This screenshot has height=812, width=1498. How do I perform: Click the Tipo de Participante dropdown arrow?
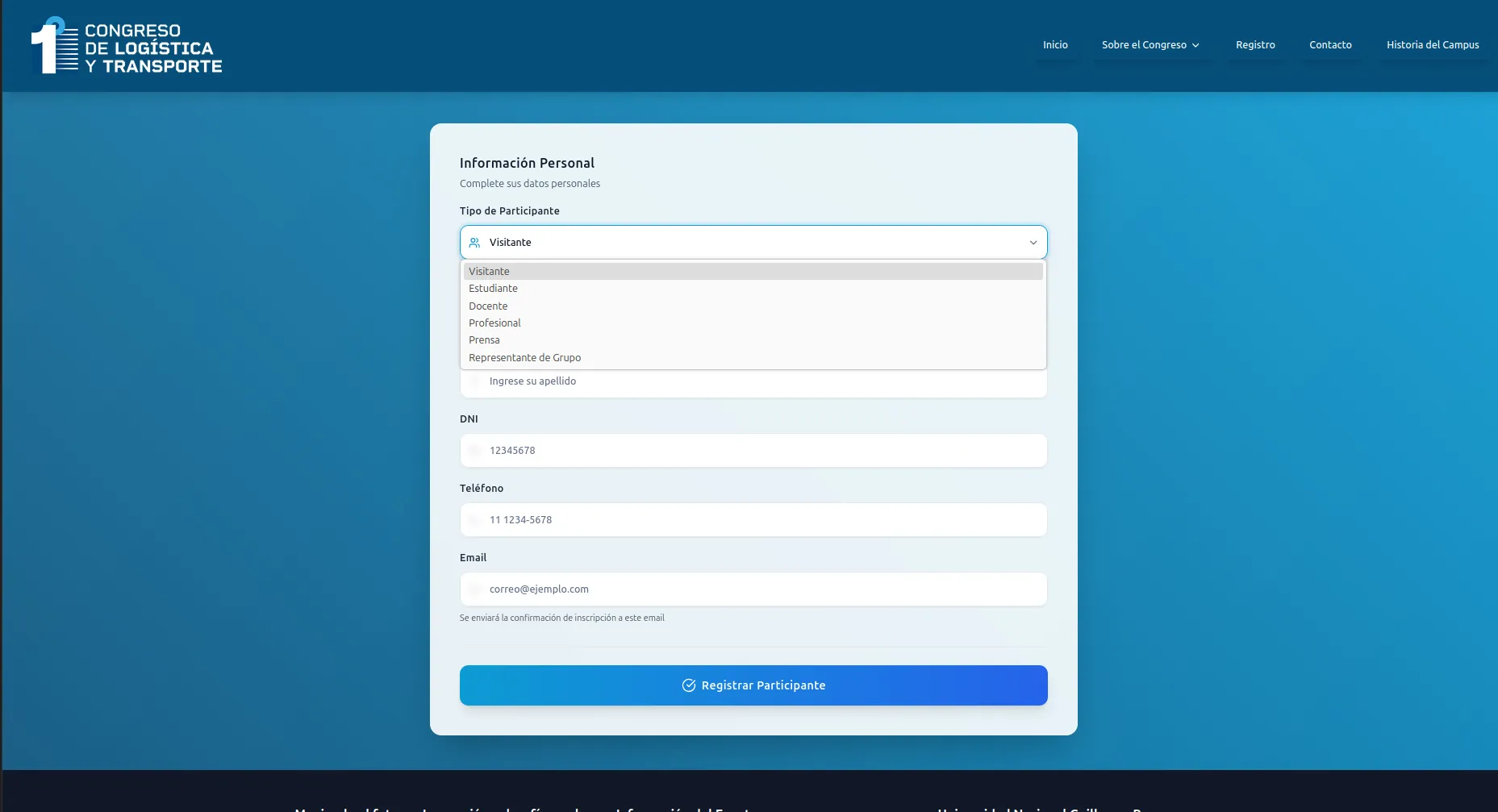1033,243
